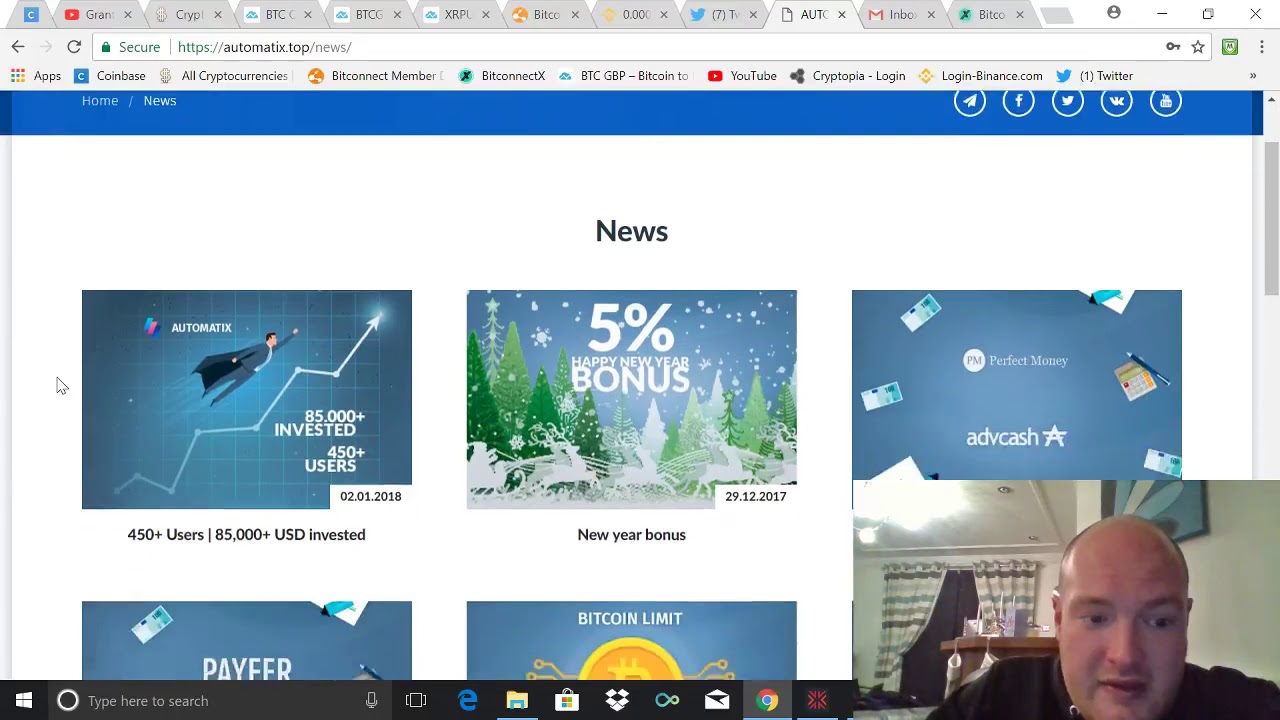Open the Apps grid in bookmarks bar
The height and width of the screenshot is (720, 1280).
coord(36,76)
